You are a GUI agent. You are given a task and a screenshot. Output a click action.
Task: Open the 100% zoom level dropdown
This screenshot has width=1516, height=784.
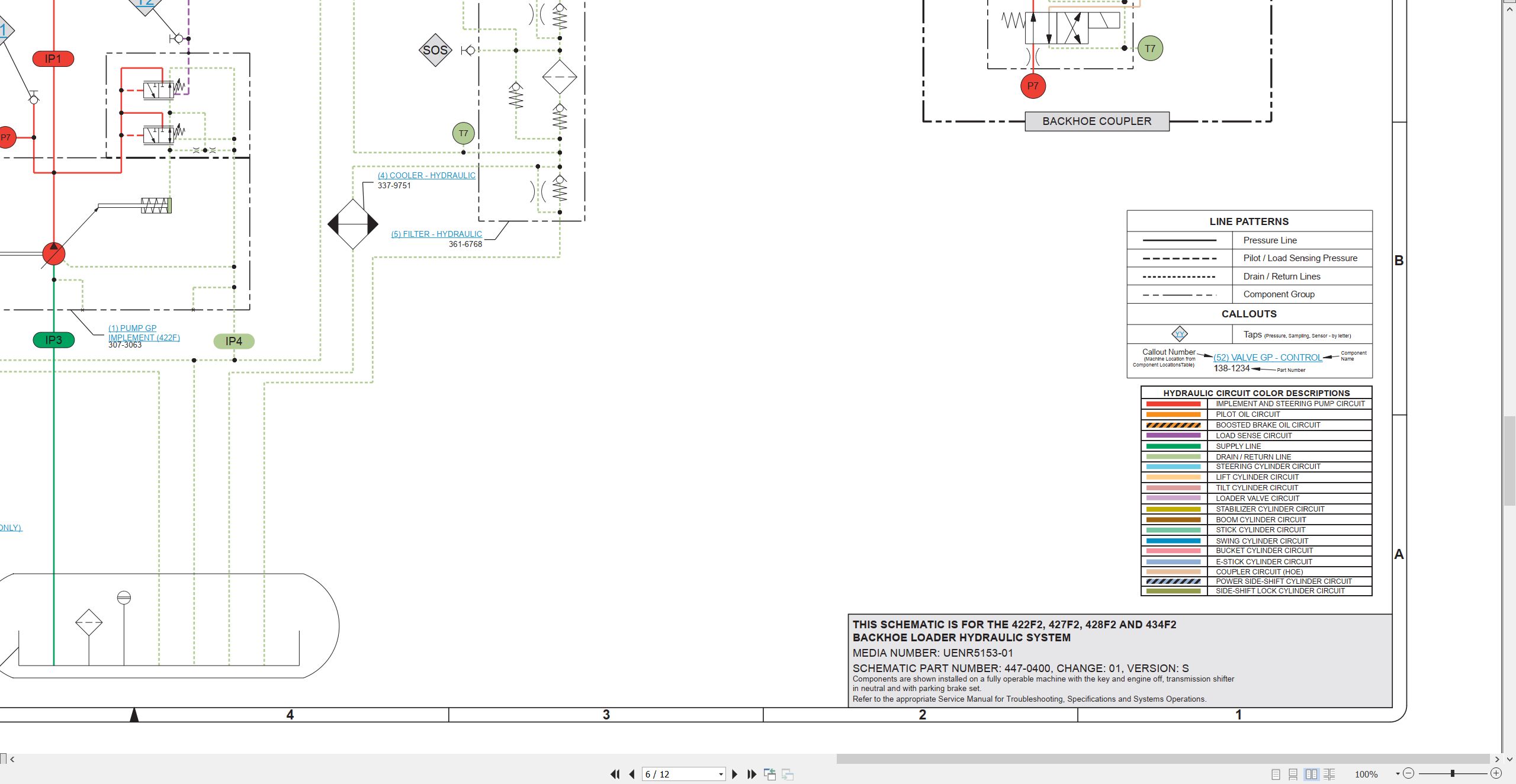click(x=1397, y=774)
